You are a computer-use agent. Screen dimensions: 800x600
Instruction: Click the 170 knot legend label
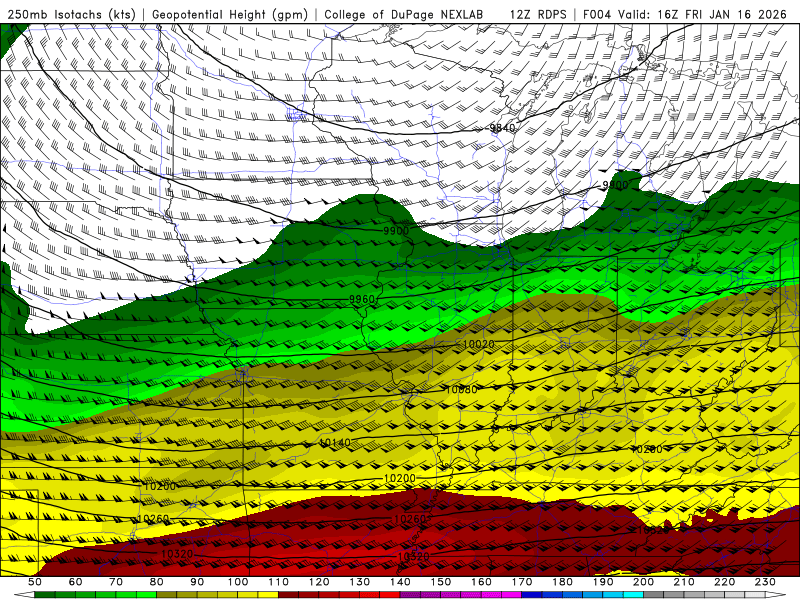pyautogui.click(x=522, y=582)
